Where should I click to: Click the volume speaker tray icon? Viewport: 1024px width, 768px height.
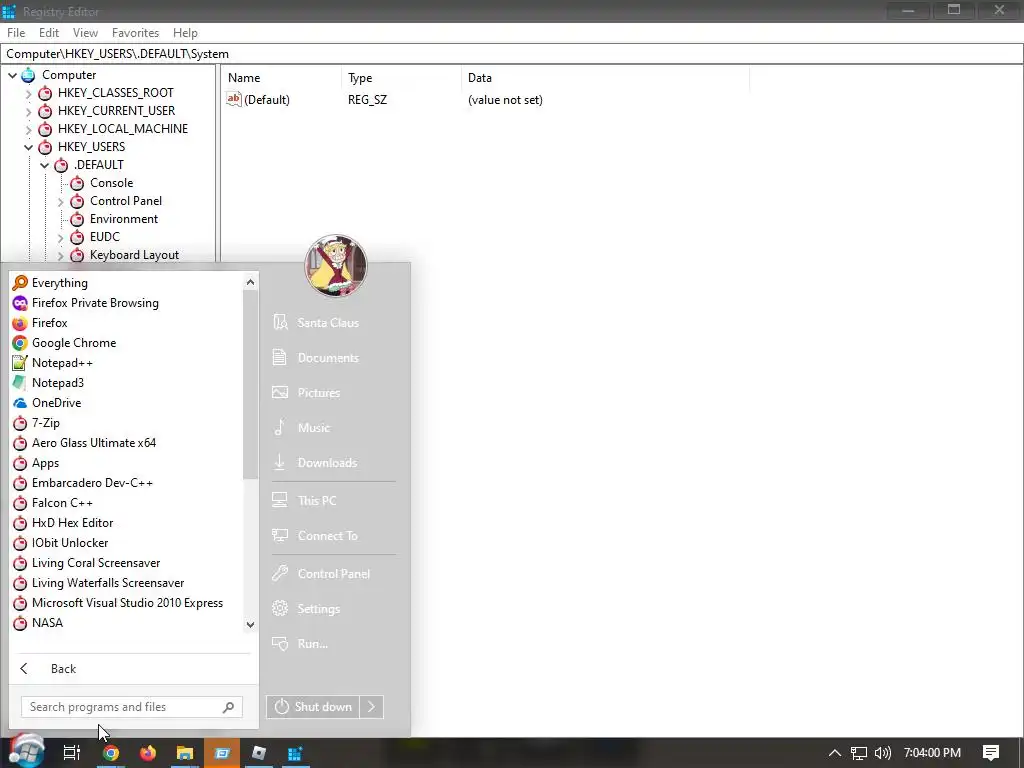tap(882, 753)
